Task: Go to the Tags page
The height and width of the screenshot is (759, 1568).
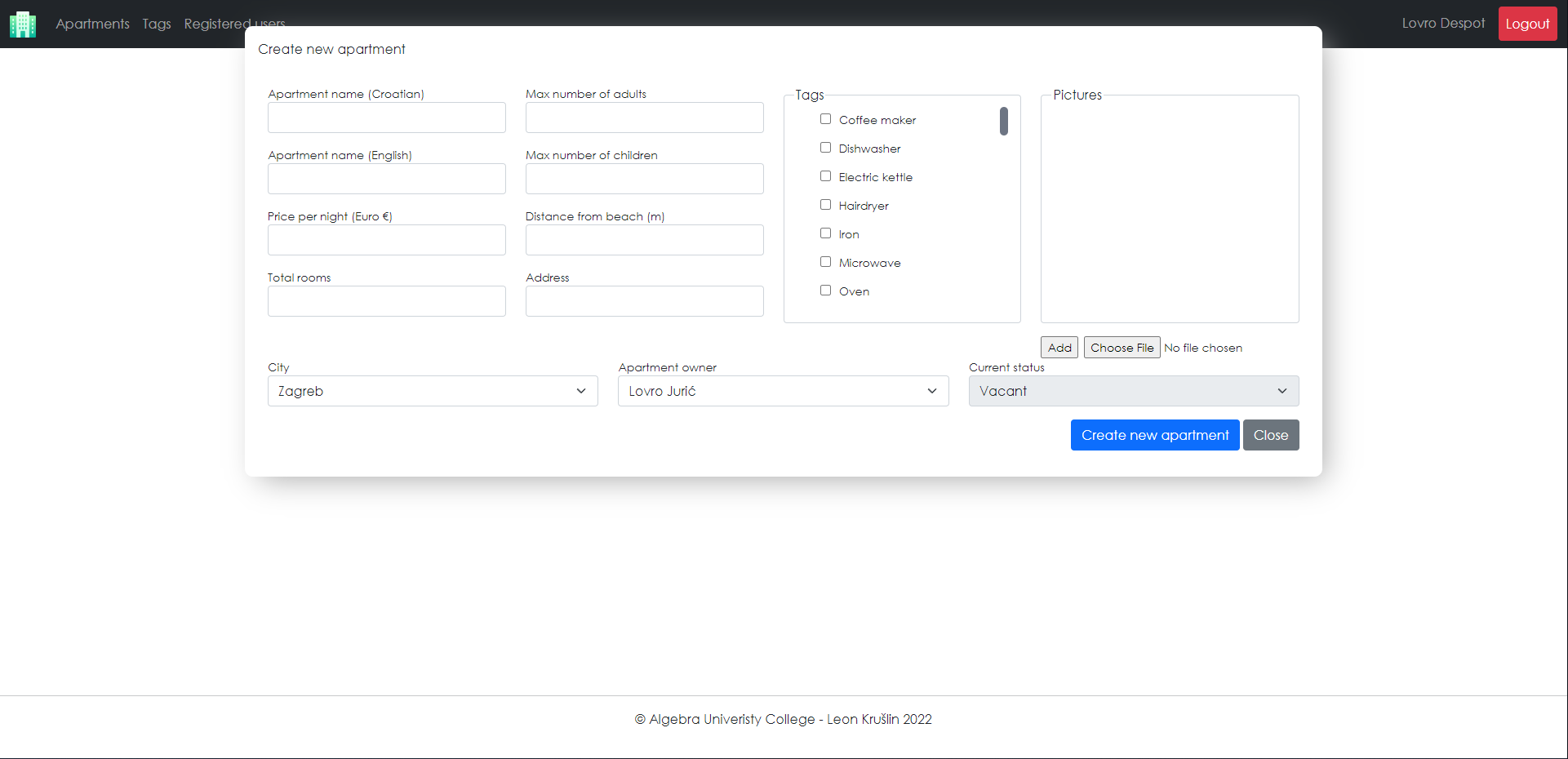Action: click(157, 24)
